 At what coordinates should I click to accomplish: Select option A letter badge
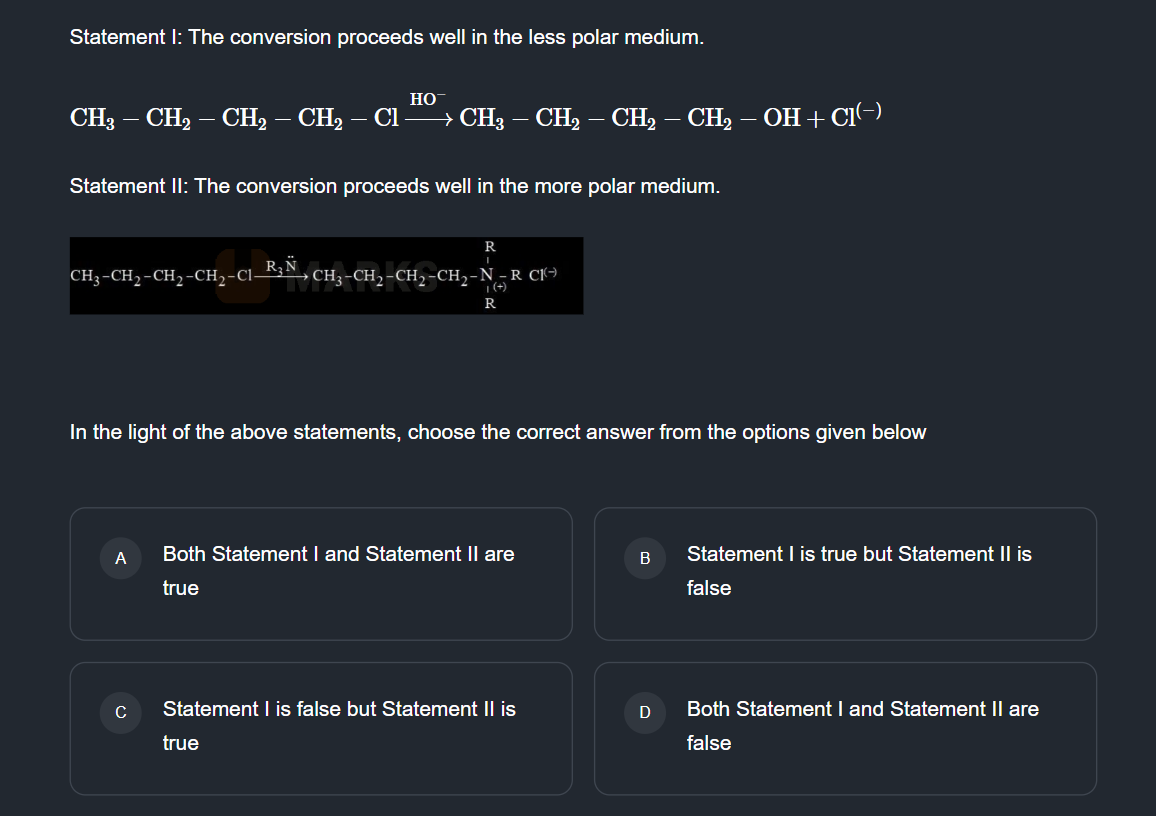pyautogui.click(x=121, y=558)
